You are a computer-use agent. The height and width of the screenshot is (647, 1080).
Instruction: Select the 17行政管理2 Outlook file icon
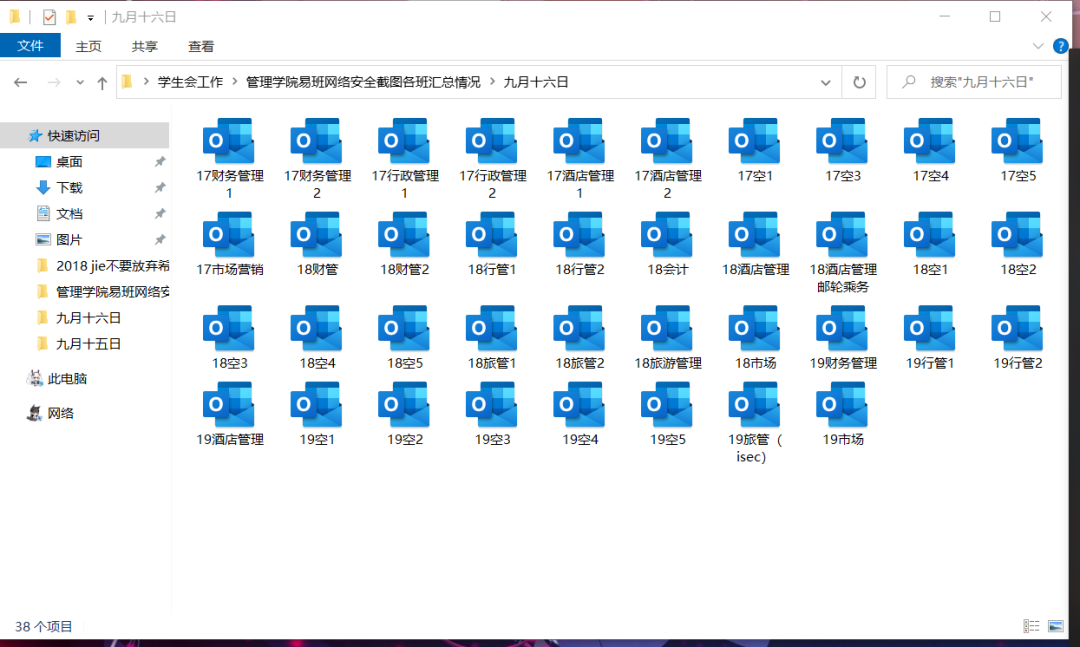492,141
